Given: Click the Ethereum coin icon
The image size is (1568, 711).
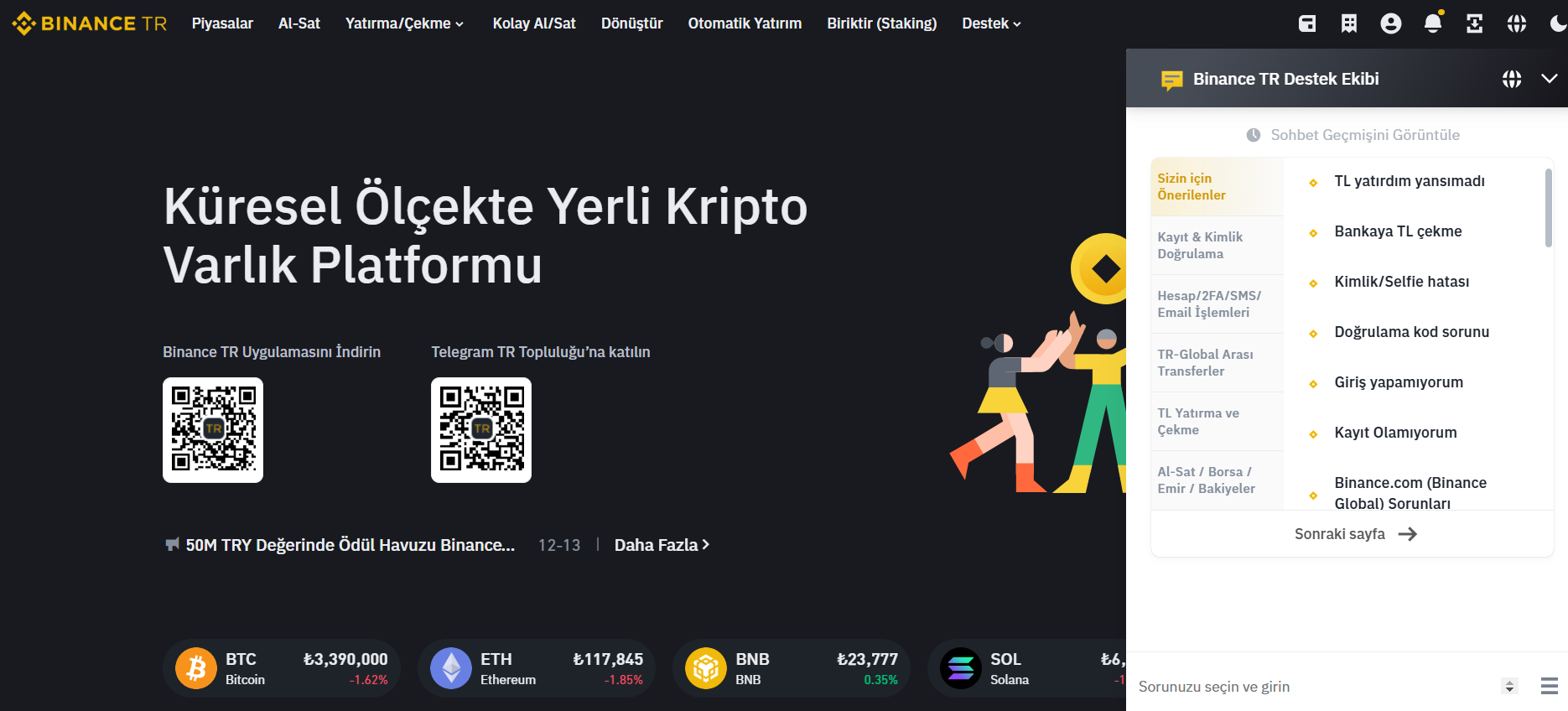Looking at the screenshot, I should tap(451, 668).
